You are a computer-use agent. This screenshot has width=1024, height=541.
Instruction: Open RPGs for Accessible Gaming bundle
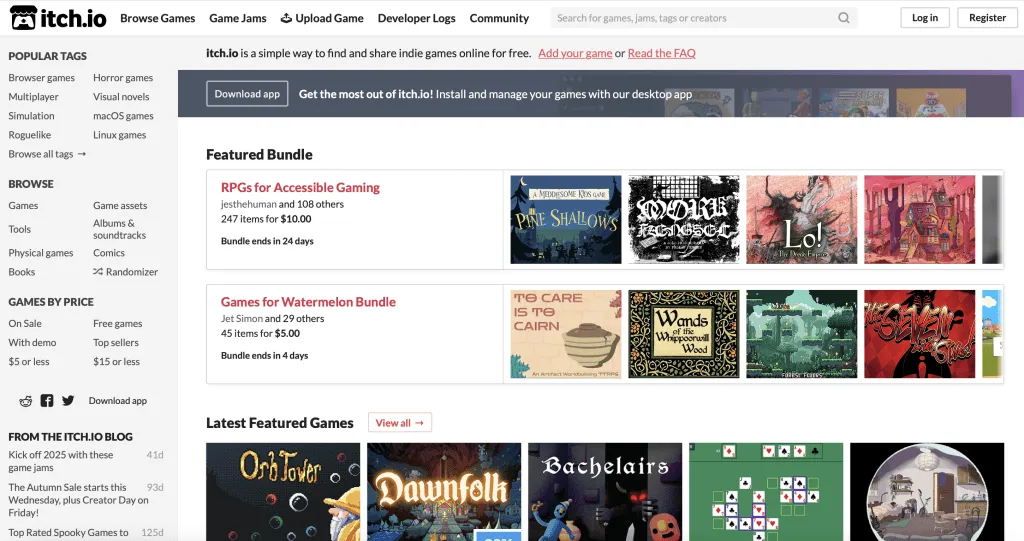point(300,188)
